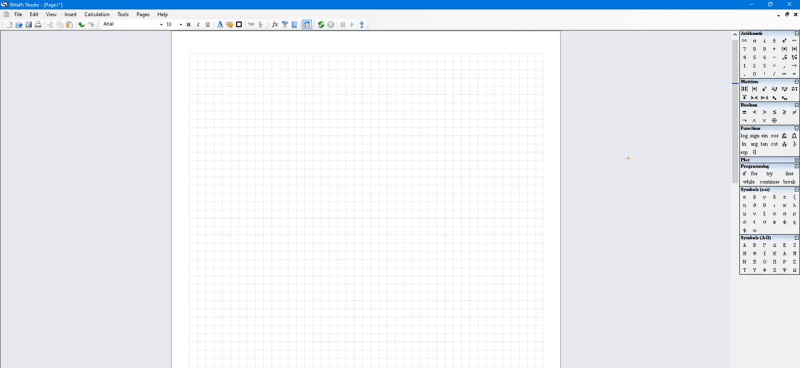This screenshot has width=800, height=368.
Task: Insert the sin function
Action: click(764, 136)
